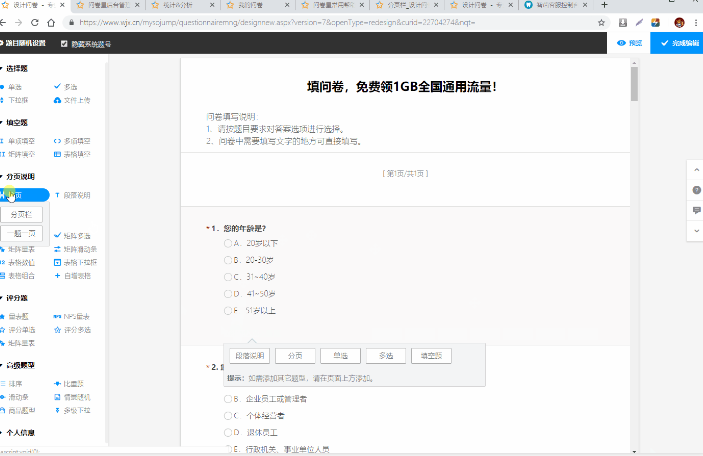Click the up chevron on the right panel
Screen dimensions: 703x456
[696, 170]
